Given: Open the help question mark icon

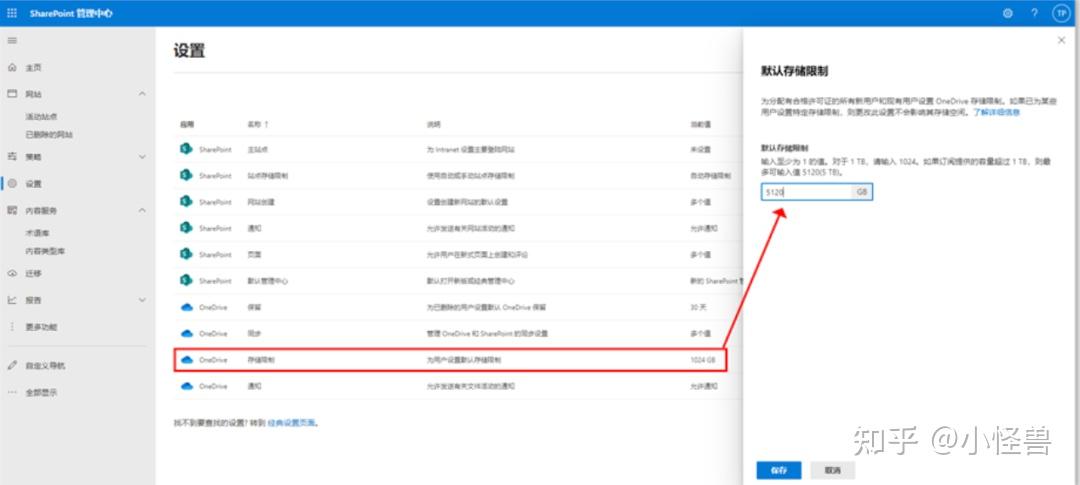Looking at the screenshot, I should click(x=1035, y=13).
